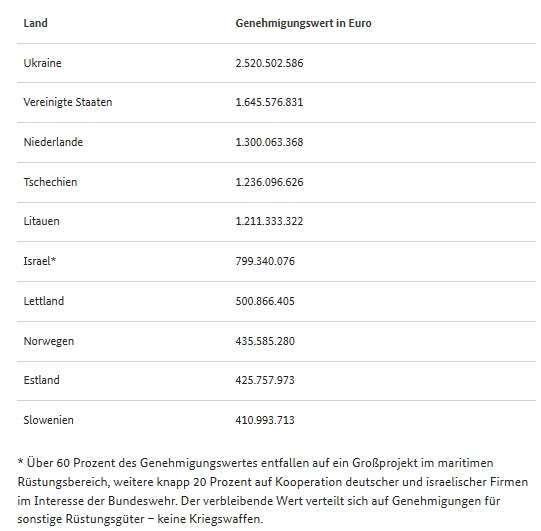The image size is (541, 531).
Task: Select the Niederlande cell
Action: pyautogui.click(x=53, y=142)
